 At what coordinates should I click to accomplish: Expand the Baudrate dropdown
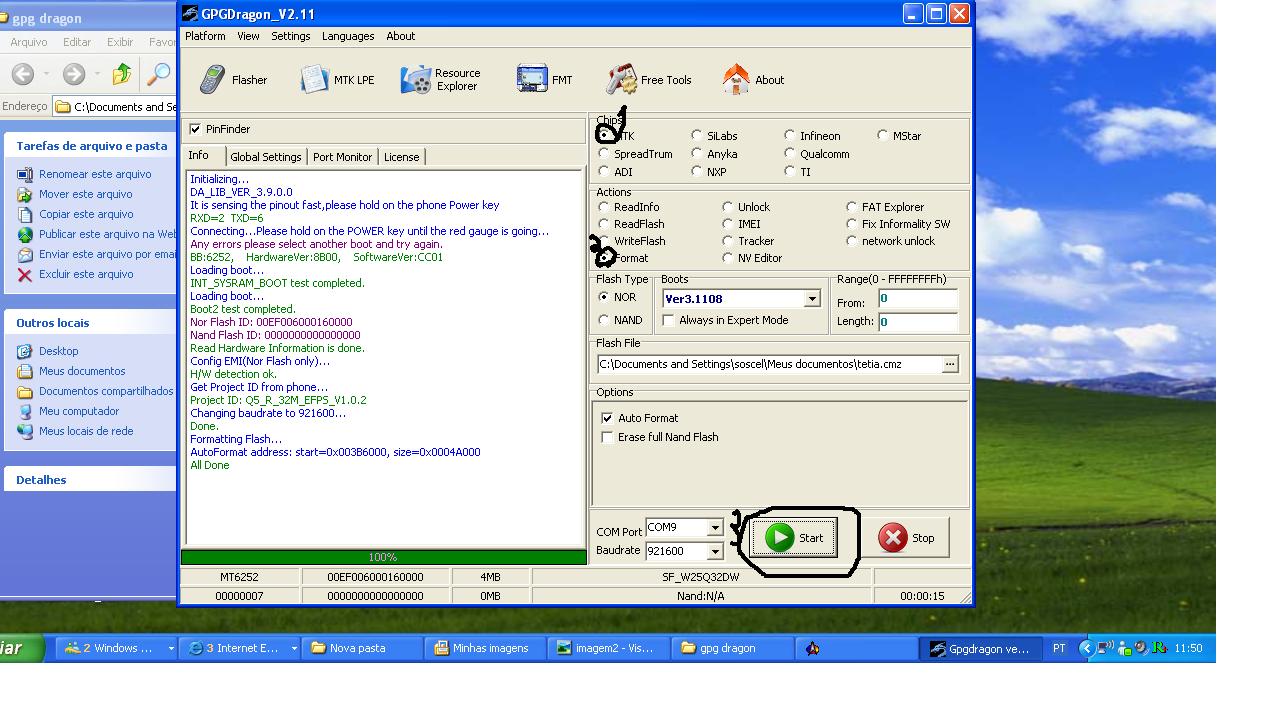pyautogui.click(x=715, y=551)
